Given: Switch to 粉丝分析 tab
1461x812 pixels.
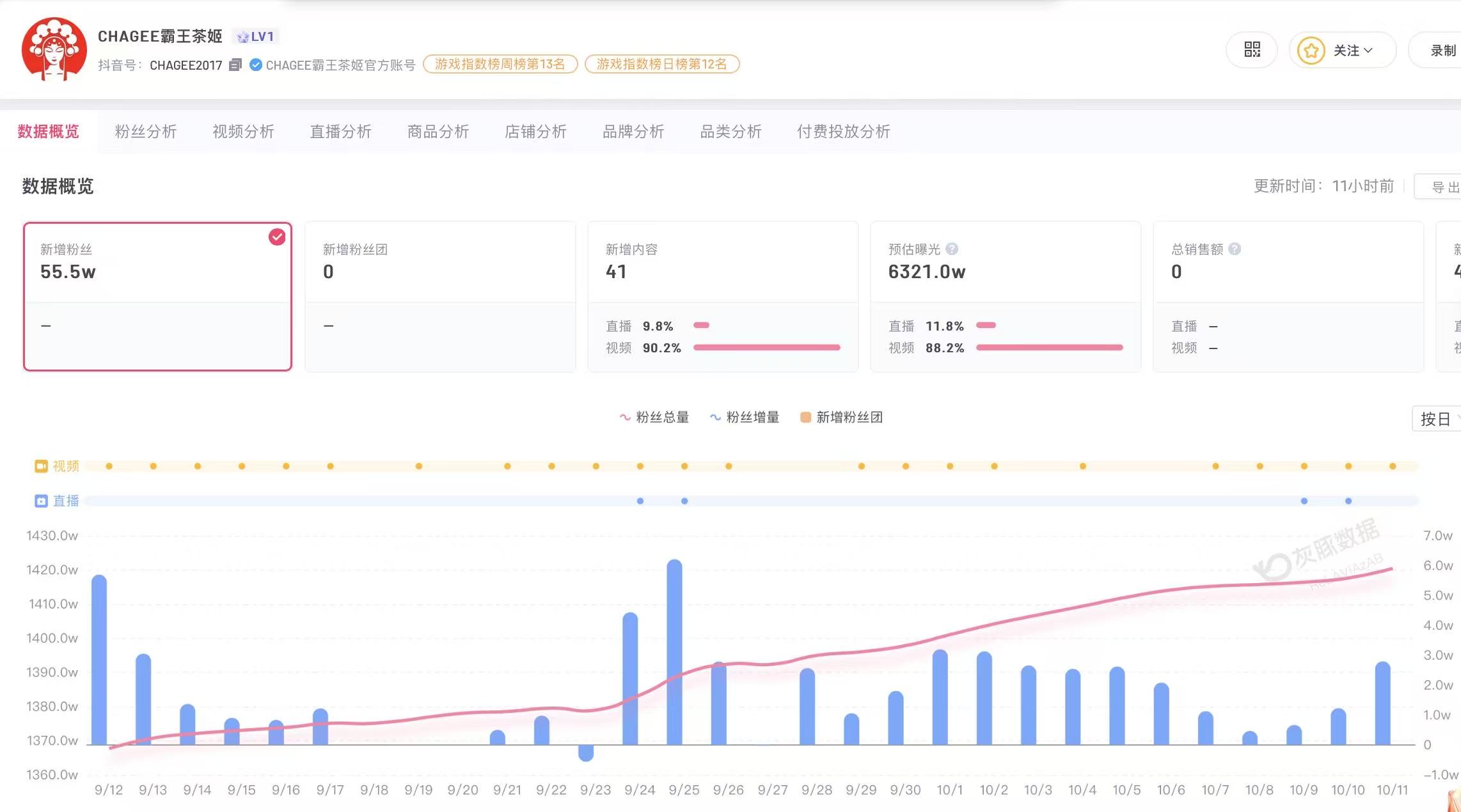Looking at the screenshot, I should (146, 132).
